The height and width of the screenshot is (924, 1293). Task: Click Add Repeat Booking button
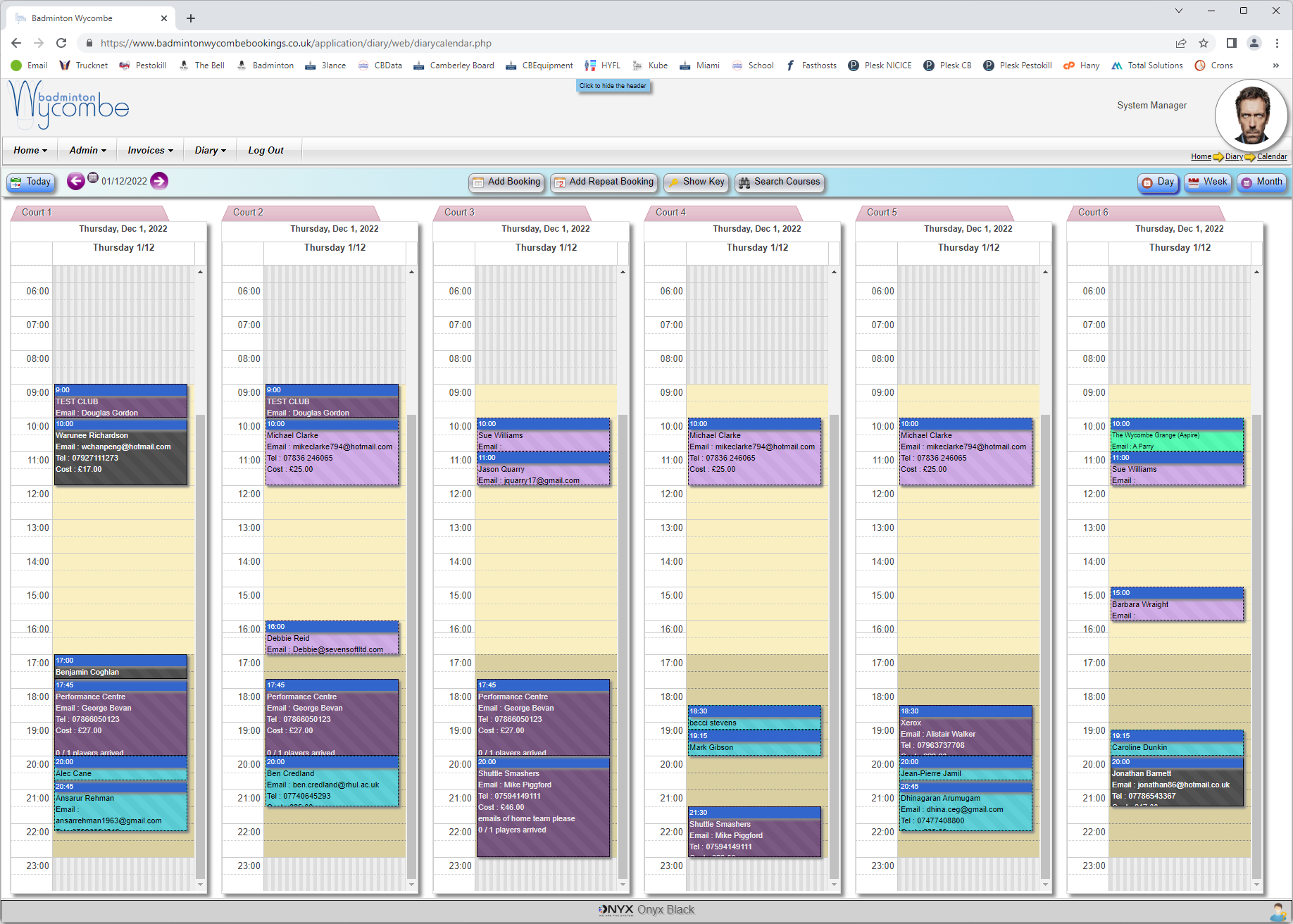click(x=604, y=182)
